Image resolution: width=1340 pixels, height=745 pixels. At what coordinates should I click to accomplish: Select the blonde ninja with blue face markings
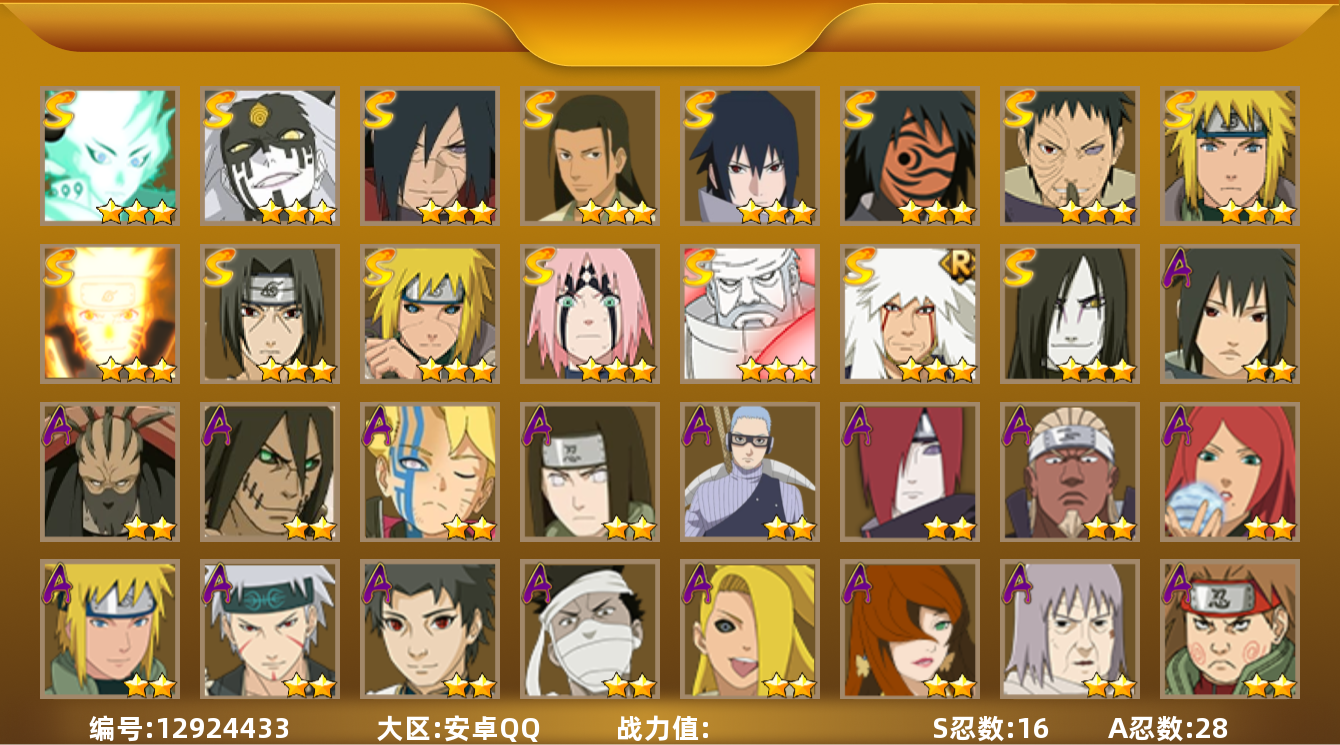point(429,471)
